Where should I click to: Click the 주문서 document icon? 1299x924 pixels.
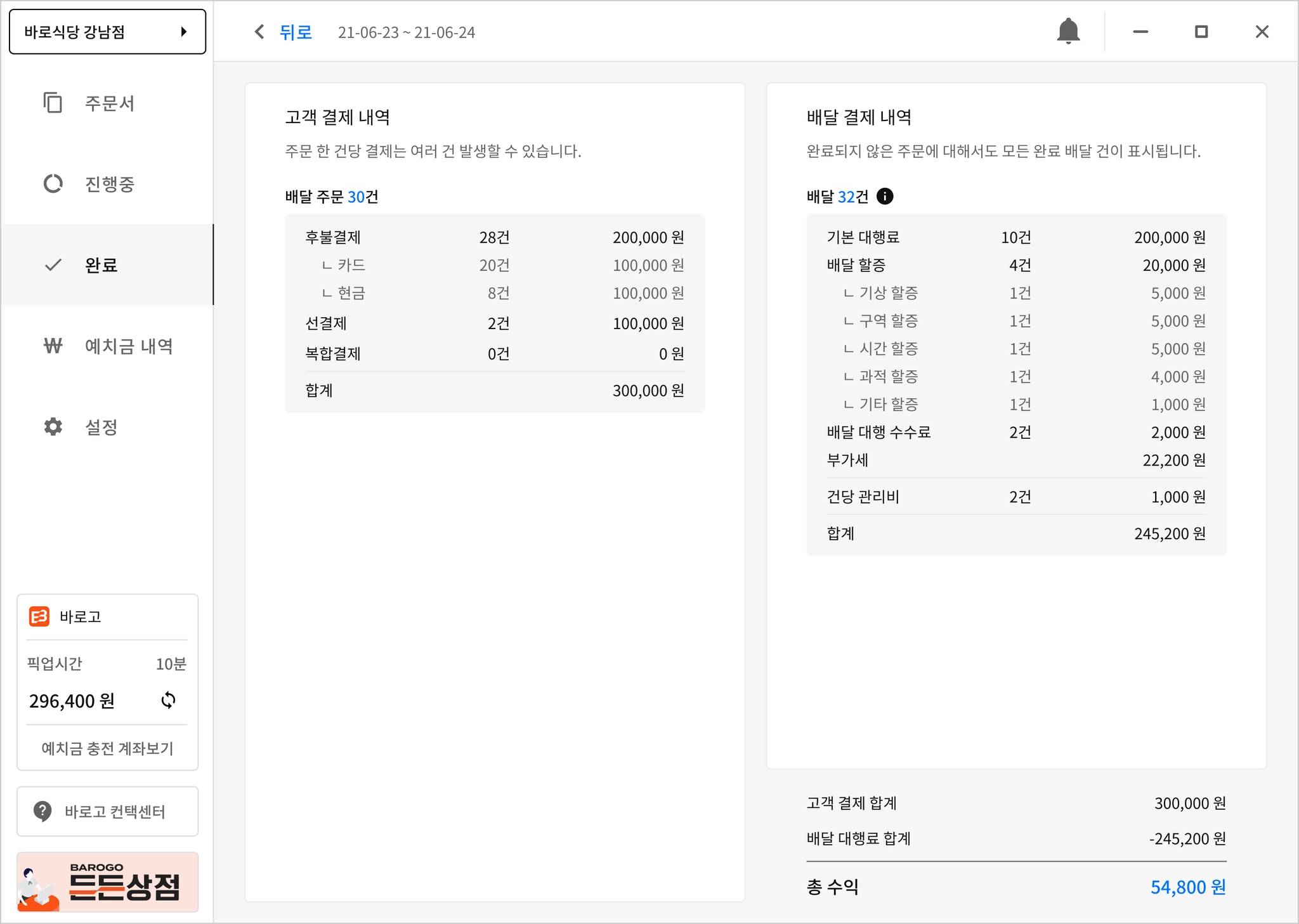coord(53,103)
